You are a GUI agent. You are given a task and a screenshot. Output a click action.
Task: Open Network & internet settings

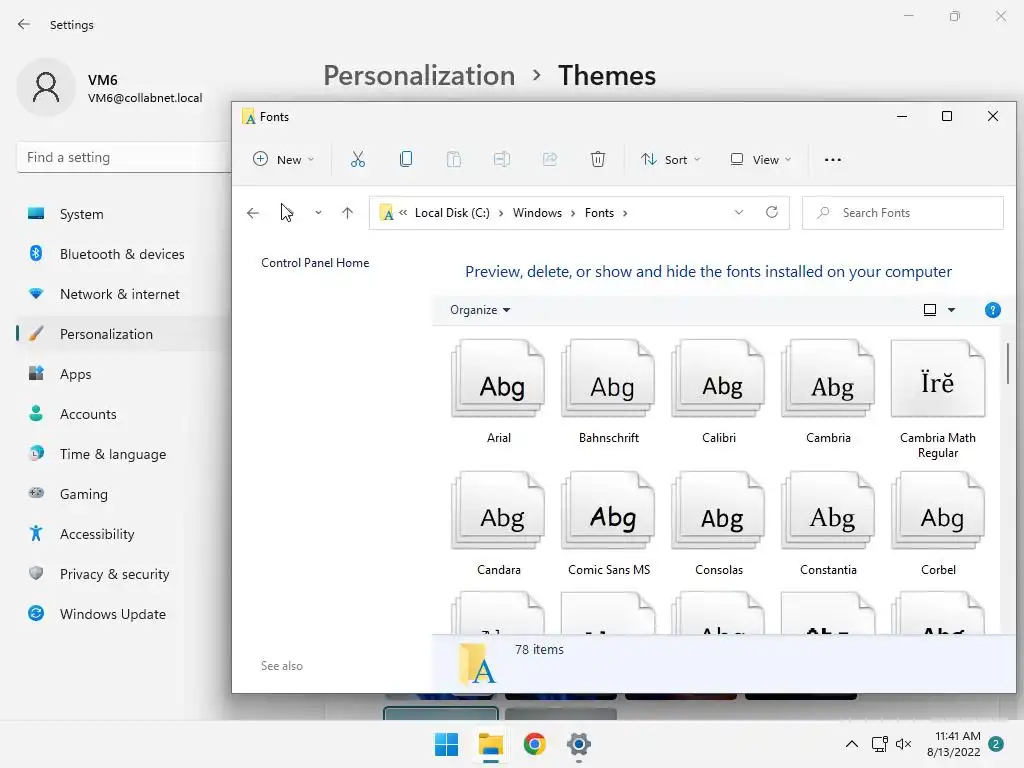(118, 294)
